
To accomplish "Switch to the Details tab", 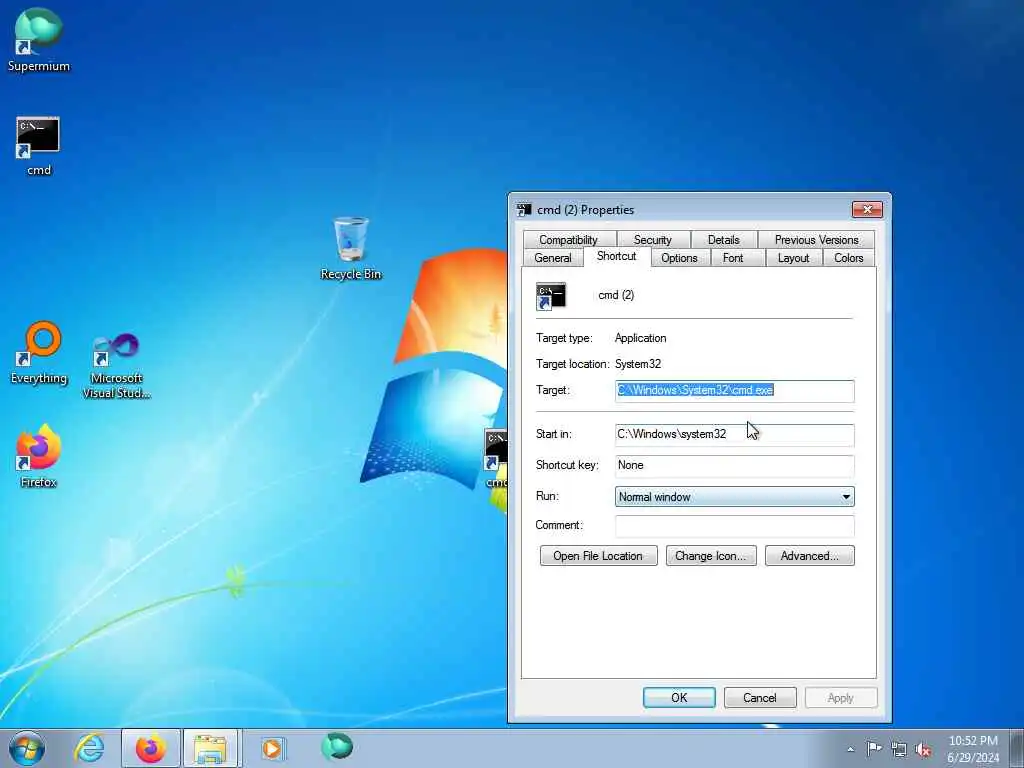I will click(724, 240).
